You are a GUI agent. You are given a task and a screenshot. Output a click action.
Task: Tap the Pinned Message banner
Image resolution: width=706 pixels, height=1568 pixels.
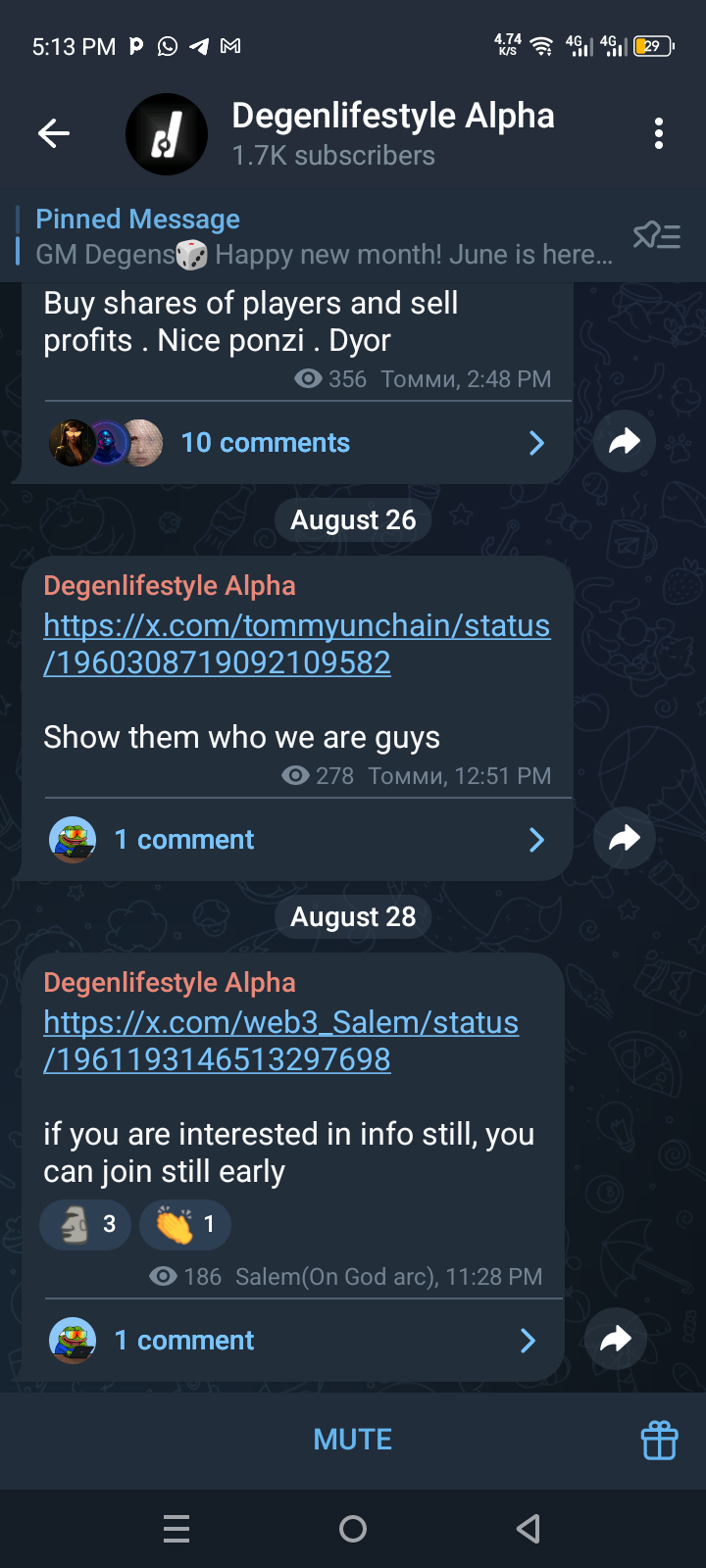pyautogui.click(x=324, y=236)
